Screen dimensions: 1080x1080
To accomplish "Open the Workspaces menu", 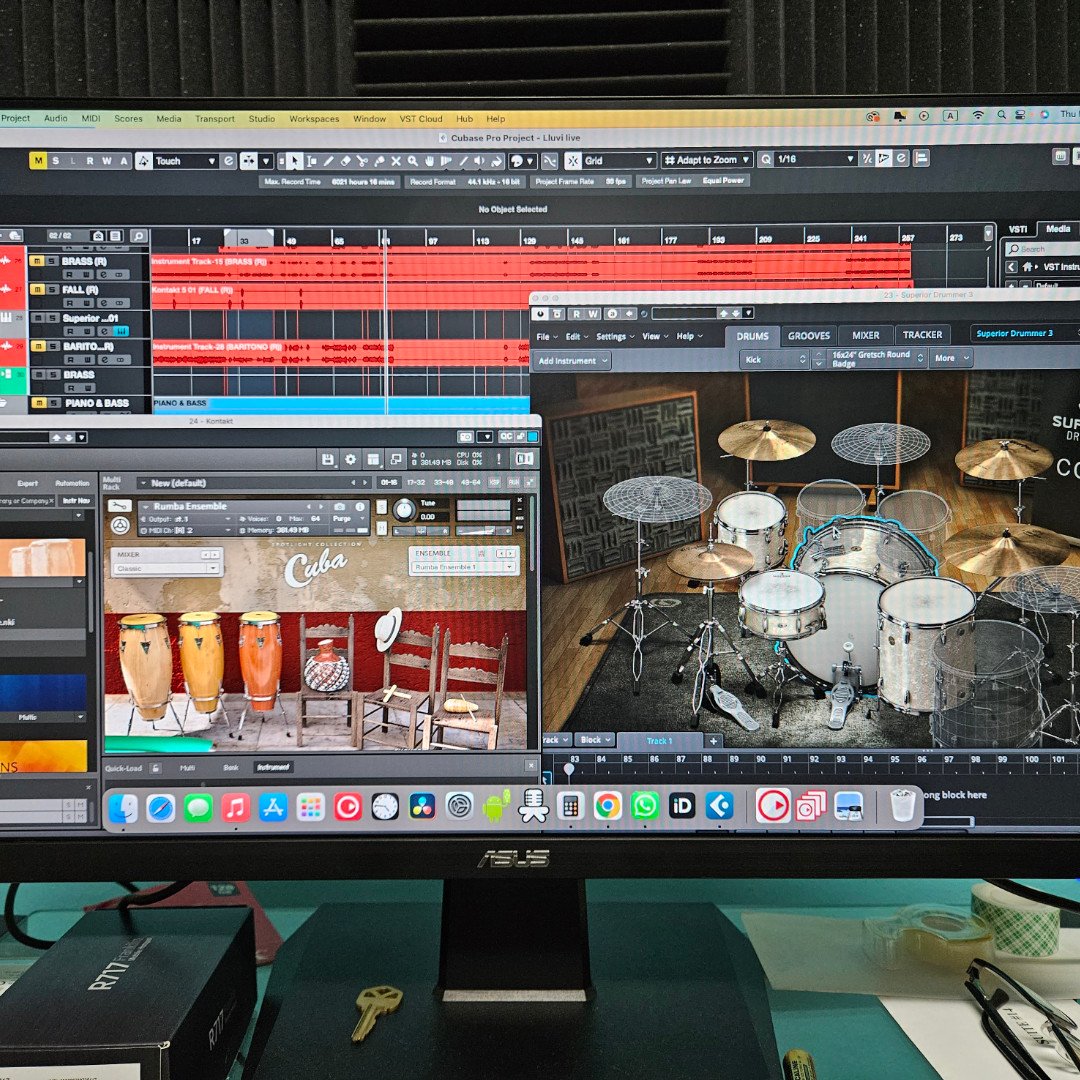I will pos(314,118).
